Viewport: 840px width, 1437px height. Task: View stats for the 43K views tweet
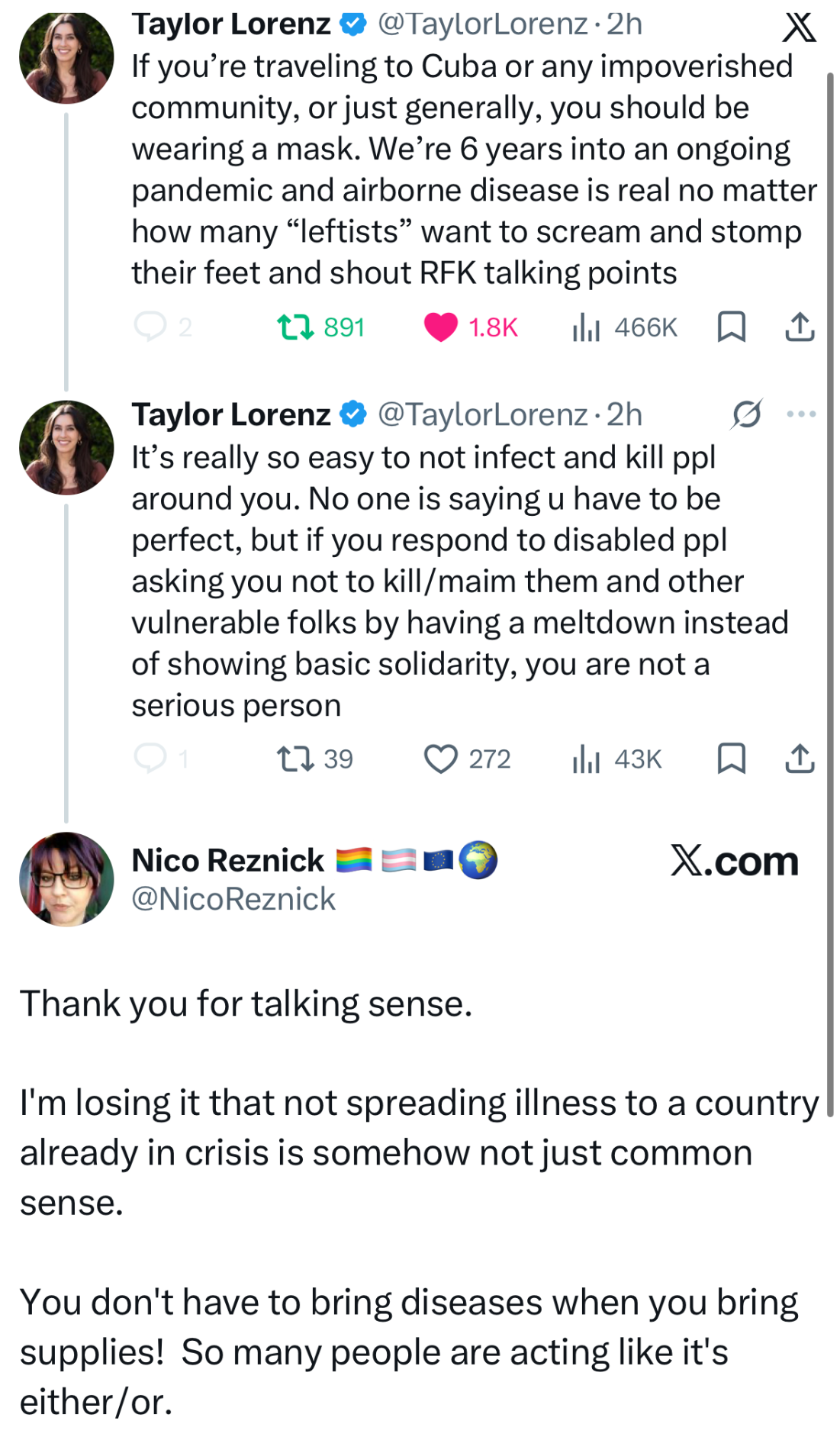(x=586, y=759)
